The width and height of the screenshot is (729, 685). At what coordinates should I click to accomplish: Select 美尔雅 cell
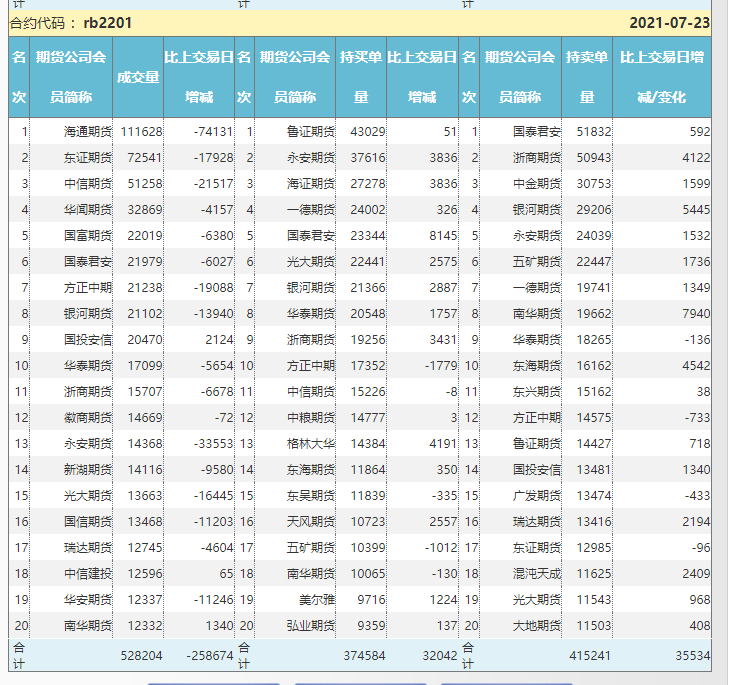point(317,600)
